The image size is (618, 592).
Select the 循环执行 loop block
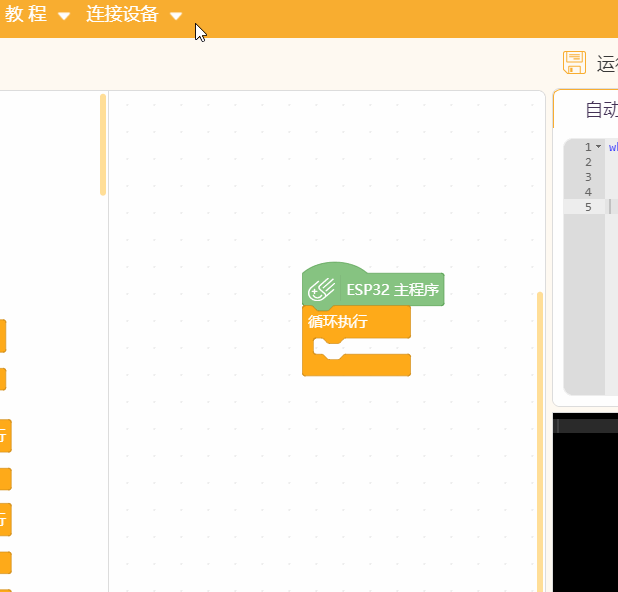338,322
